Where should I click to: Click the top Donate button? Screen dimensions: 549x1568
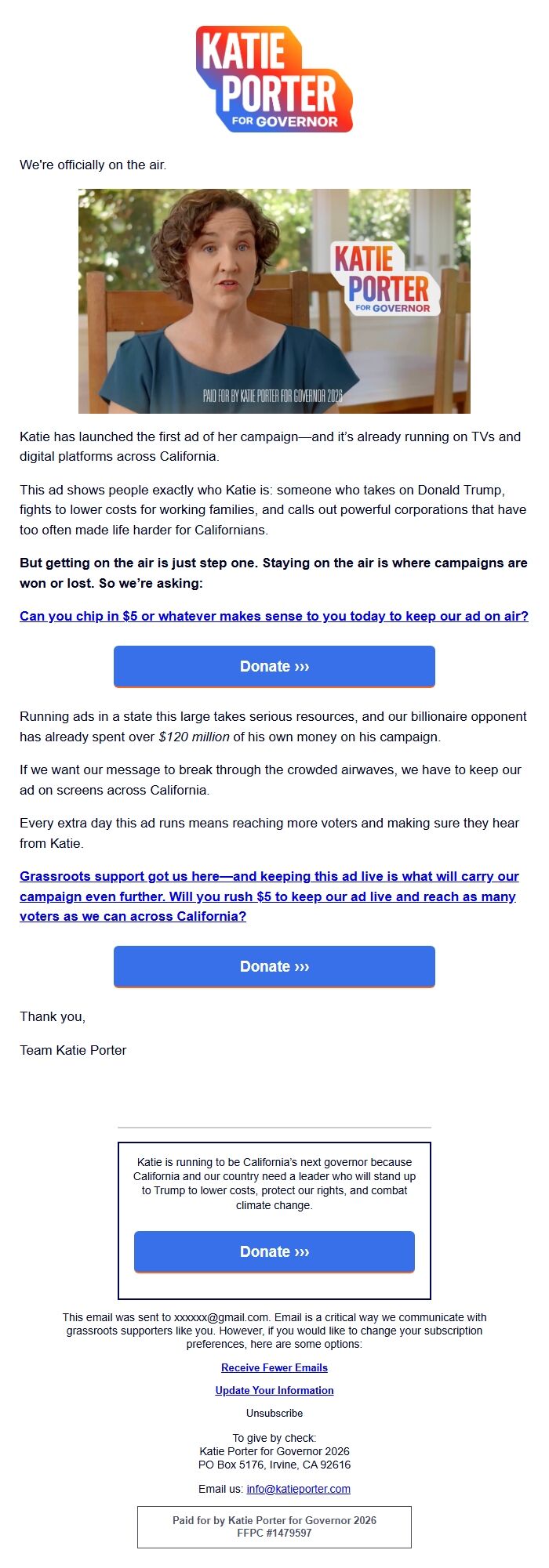tap(274, 666)
